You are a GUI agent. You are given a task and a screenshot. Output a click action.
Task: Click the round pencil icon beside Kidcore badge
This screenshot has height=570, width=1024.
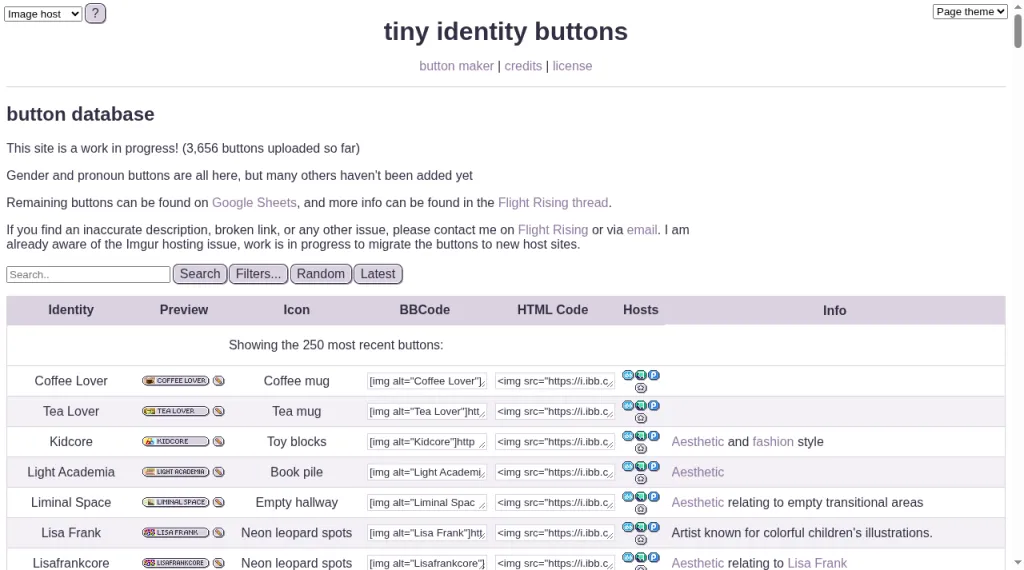pyautogui.click(x=219, y=441)
